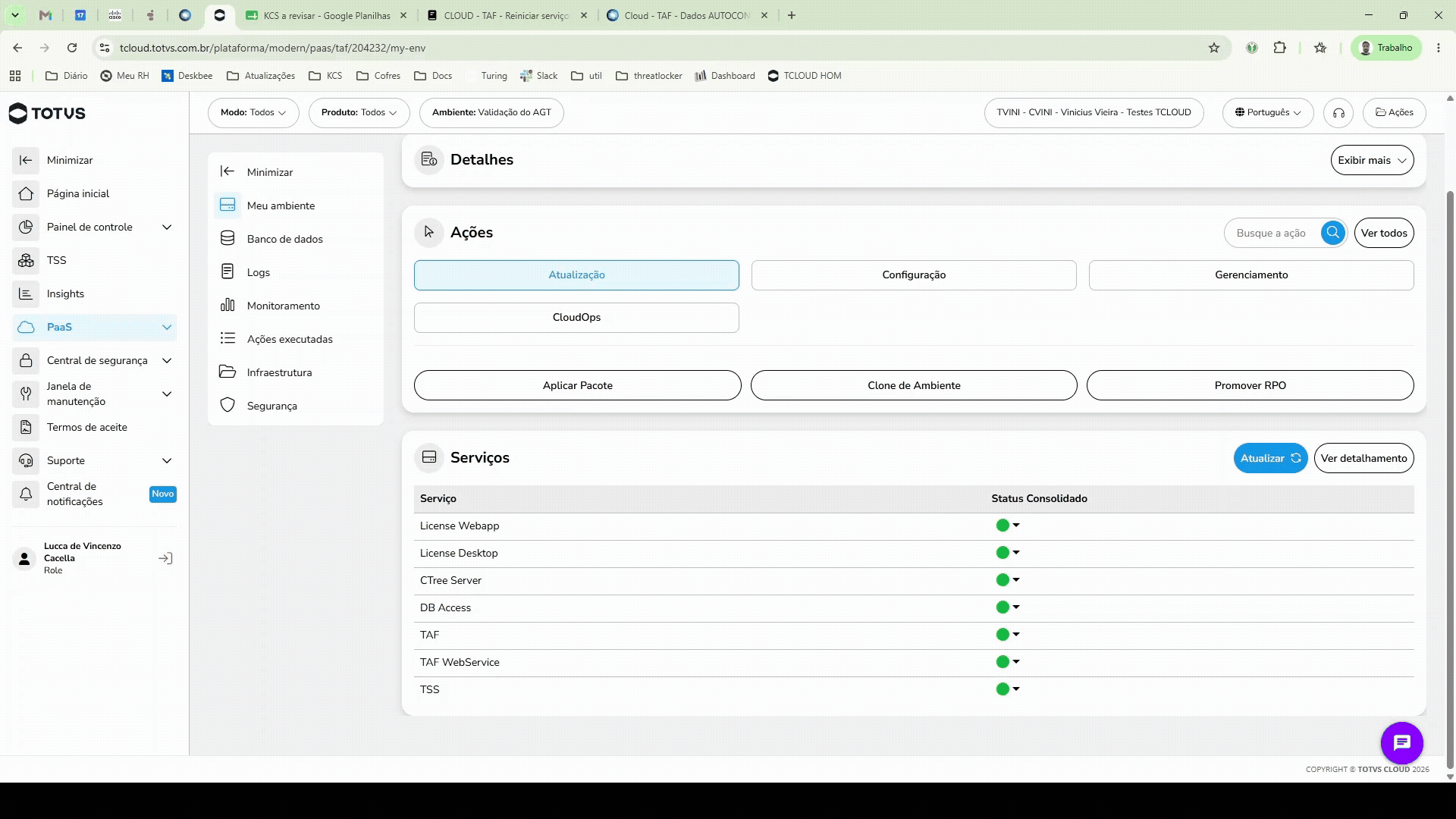The width and height of the screenshot is (1456, 819).
Task: Click the magnifier search button in Ações
Action: [x=1332, y=233]
